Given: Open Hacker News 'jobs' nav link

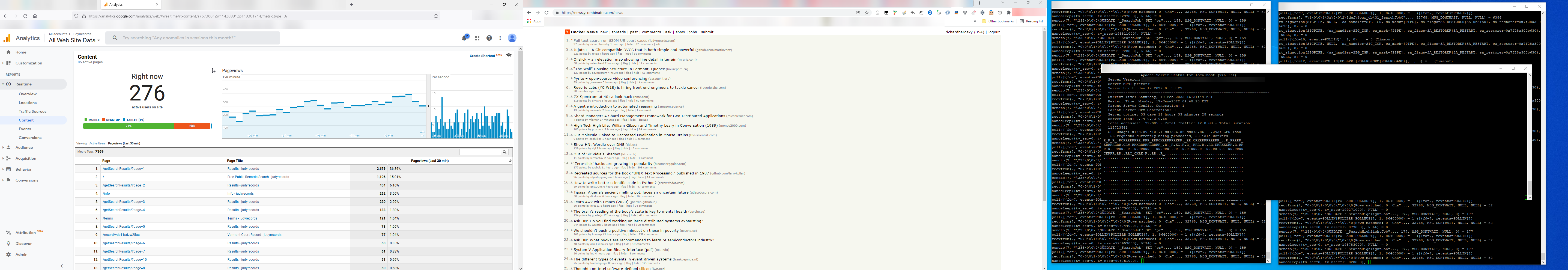Looking at the screenshot, I should (693, 32).
